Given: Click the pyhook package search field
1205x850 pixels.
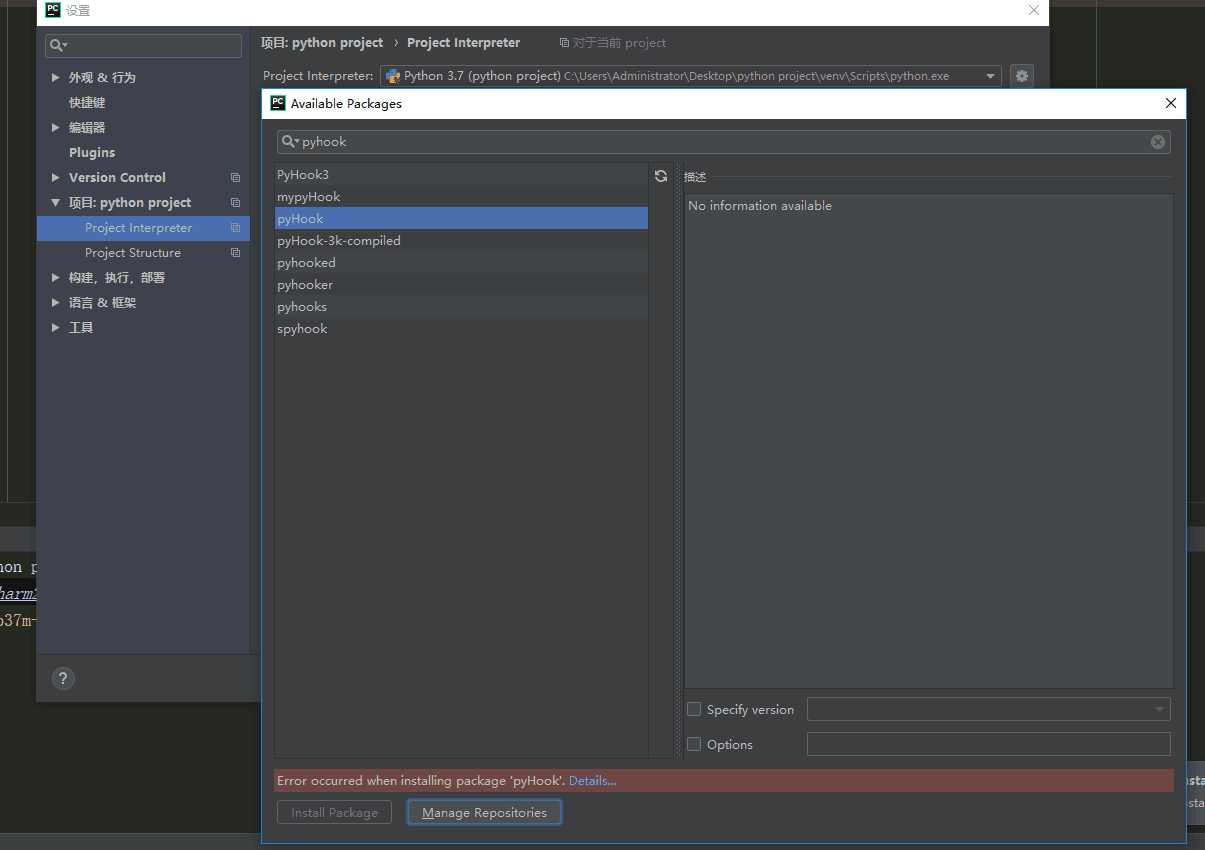Looking at the screenshot, I should pos(723,142).
